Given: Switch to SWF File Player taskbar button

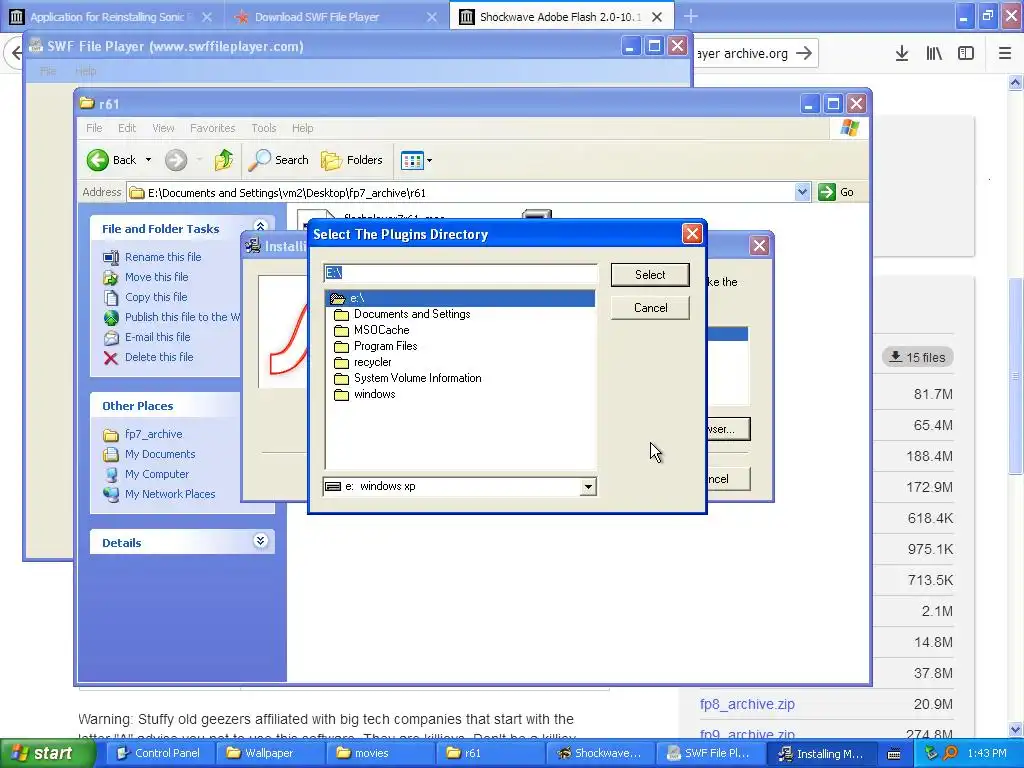Looking at the screenshot, I should coord(709,754).
